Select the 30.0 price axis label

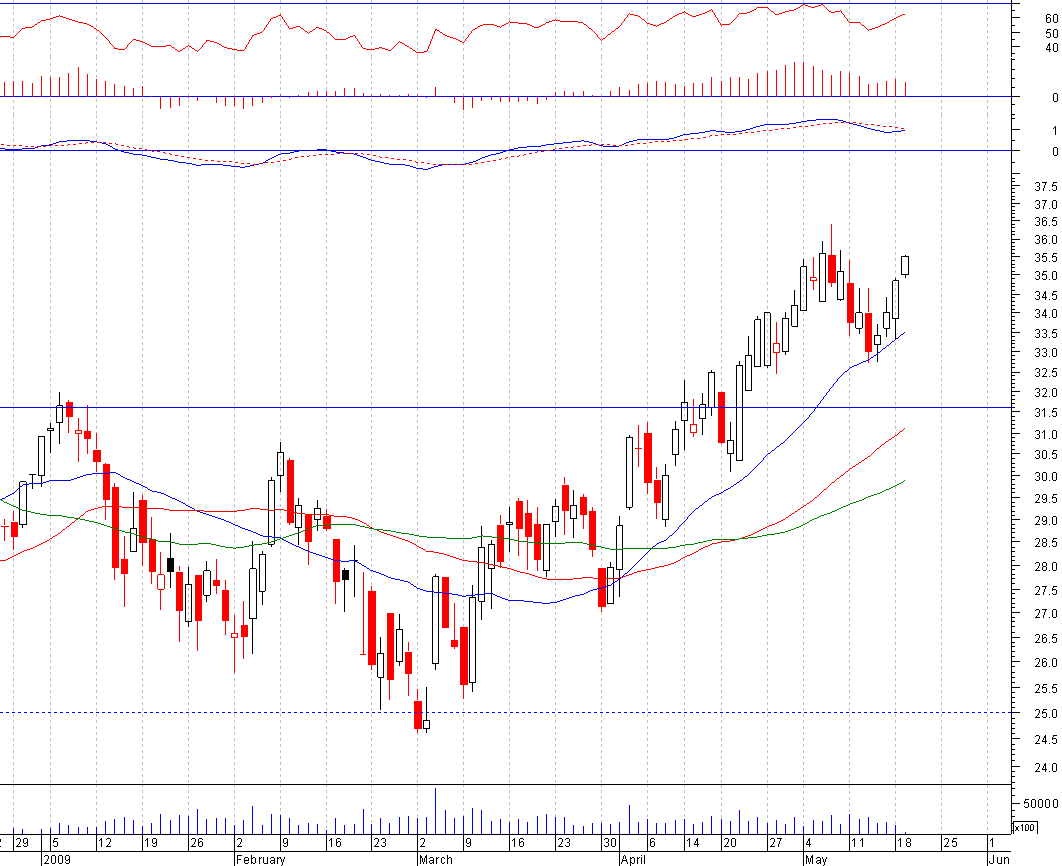point(1046,477)
